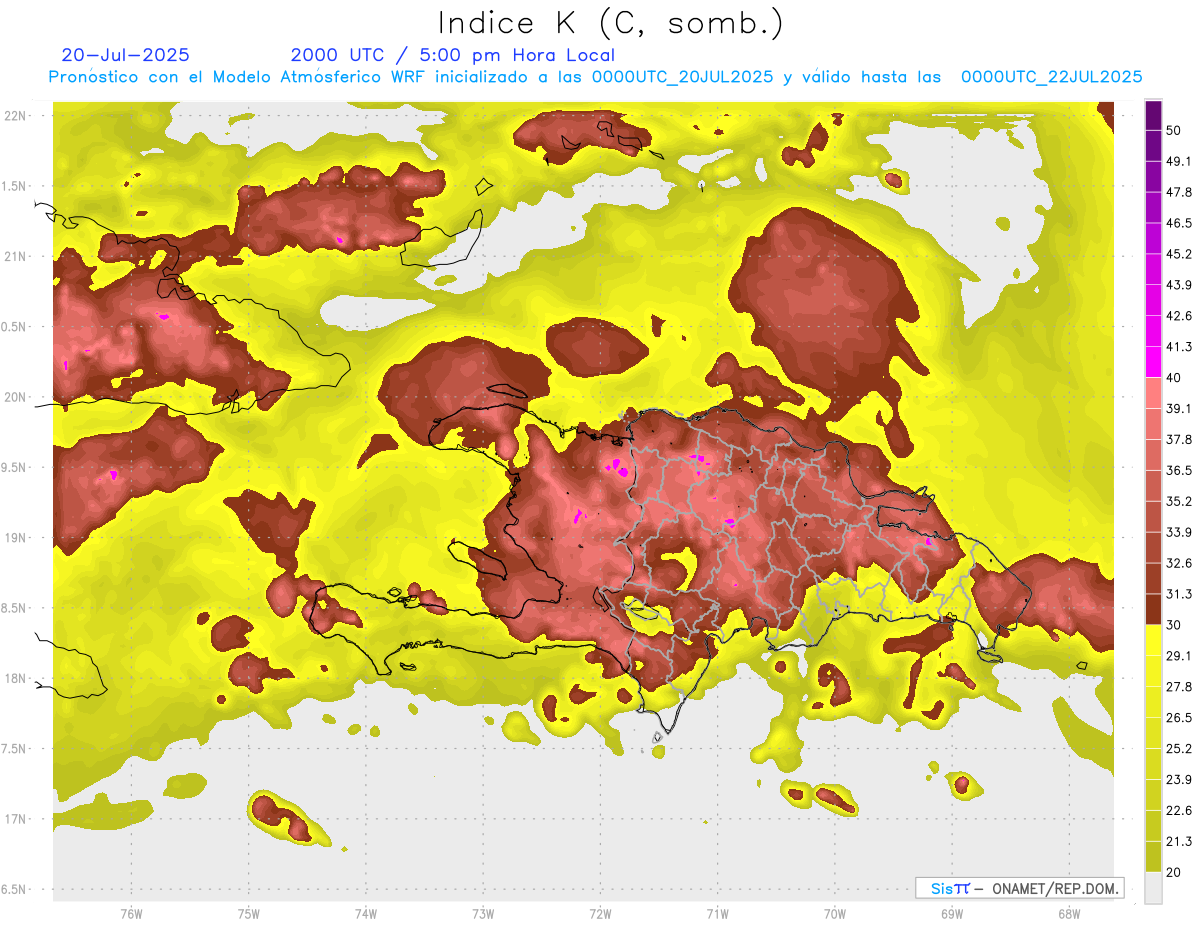Viewport: 1200px width, 927px height.
Task: Click the legend value label 39.1
Action: (1179, 409)
